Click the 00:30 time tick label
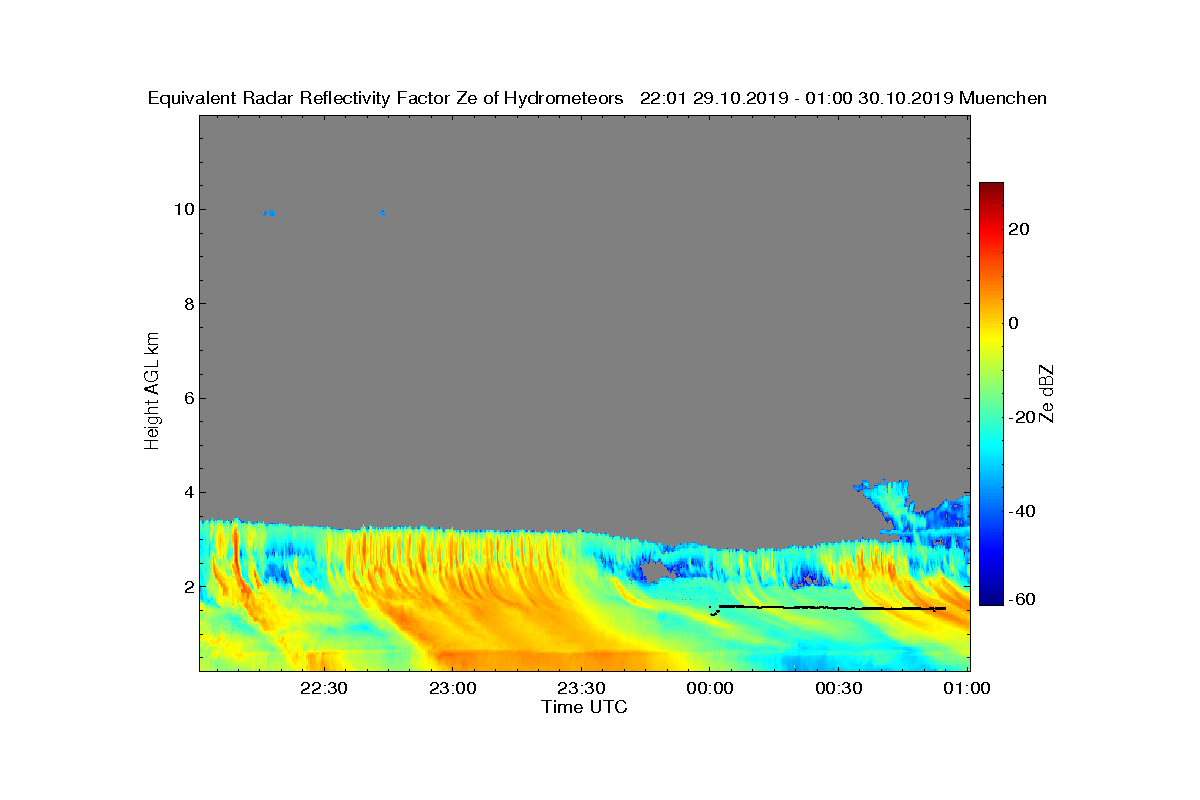 pos(839,689)
